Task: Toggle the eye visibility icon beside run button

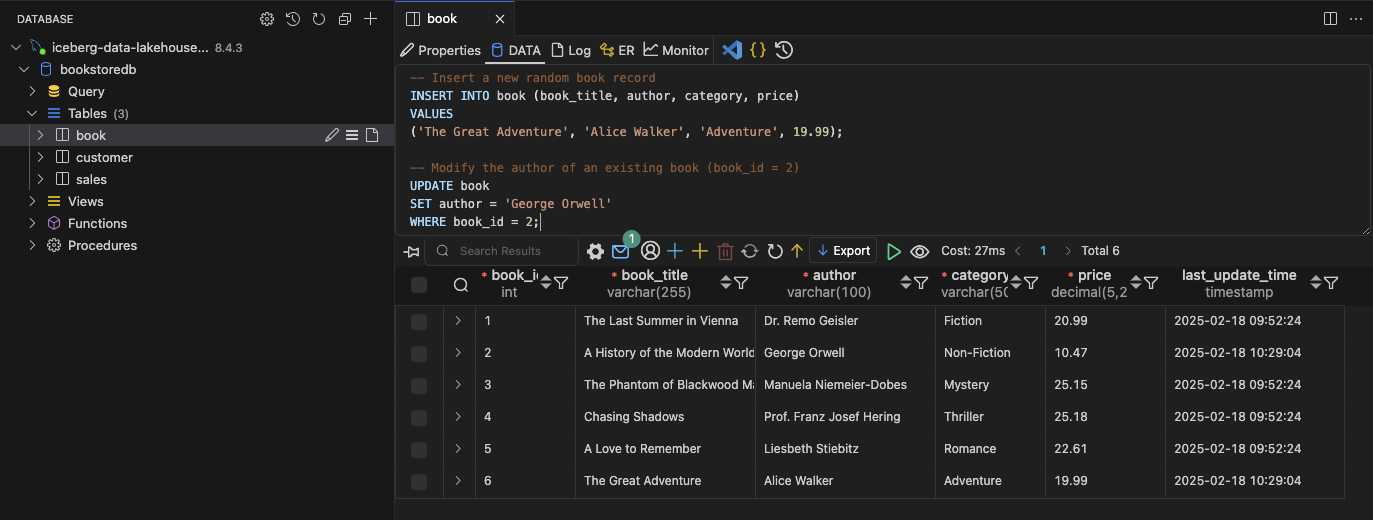Action: (x=920, y=251)
